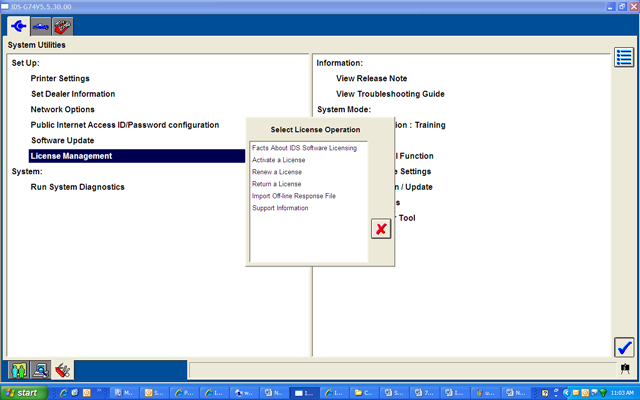Switch to taskbar button labeled M..
Screen dimensions: 640x400
tap(124, 393)
